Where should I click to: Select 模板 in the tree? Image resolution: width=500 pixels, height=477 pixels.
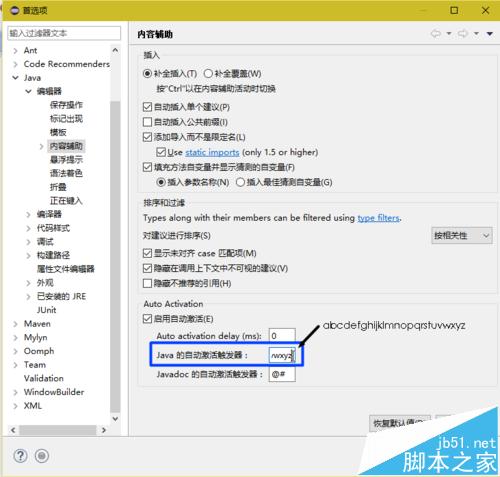click(x=58, y=132)
